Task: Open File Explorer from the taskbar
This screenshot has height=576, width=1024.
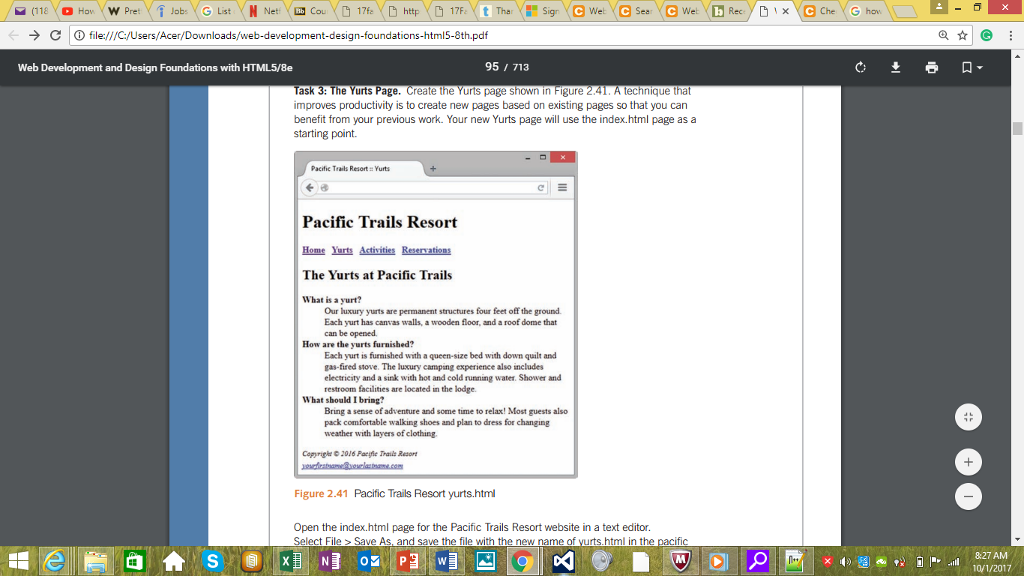Action: coord(95,561)
